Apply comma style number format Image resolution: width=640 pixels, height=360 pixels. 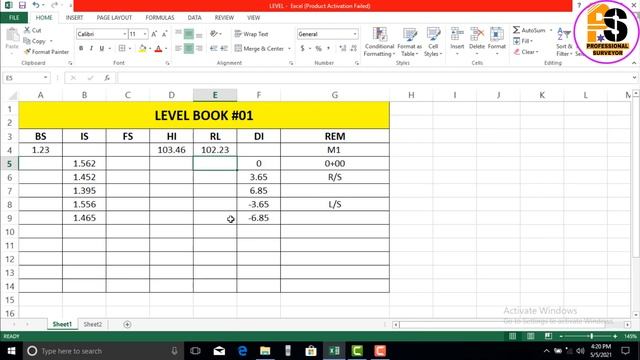pyautogui.click(x=329, y=48)
